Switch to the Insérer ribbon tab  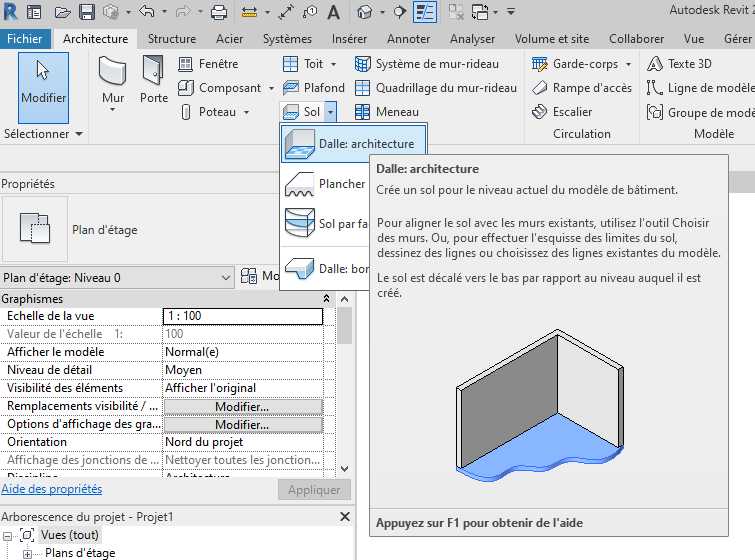coord(349,39)
